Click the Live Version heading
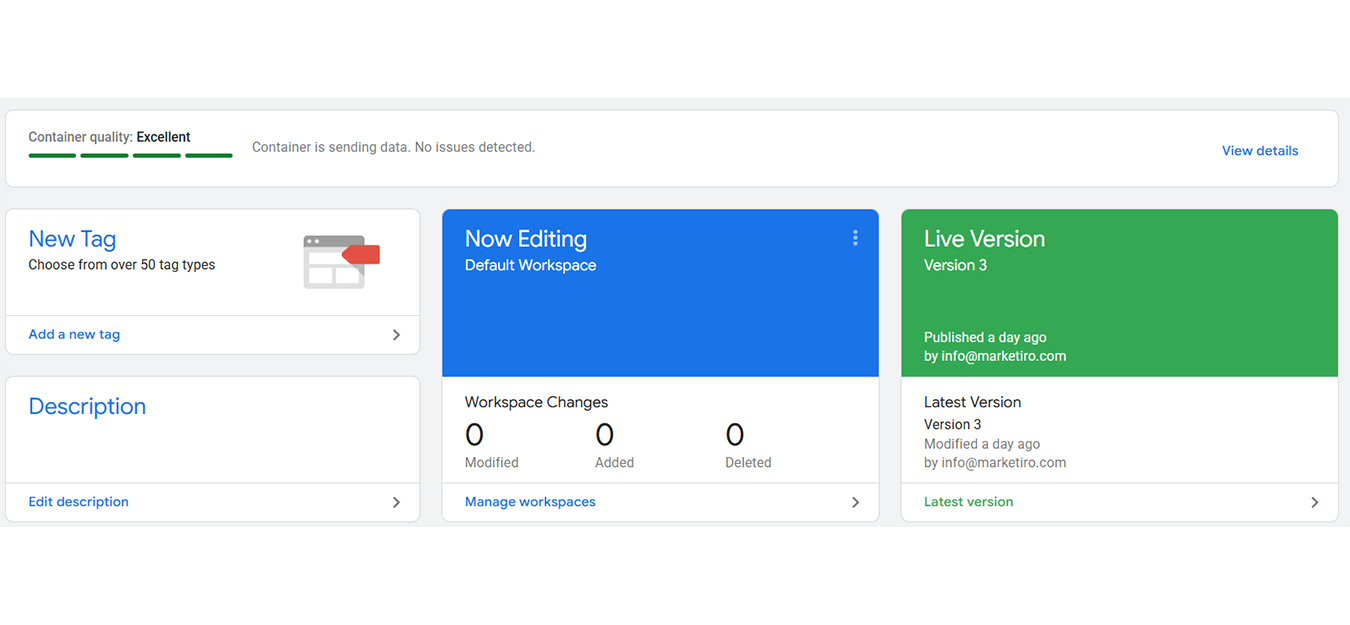This screenshot has height=625, width=1350. [x=984, y=239]
